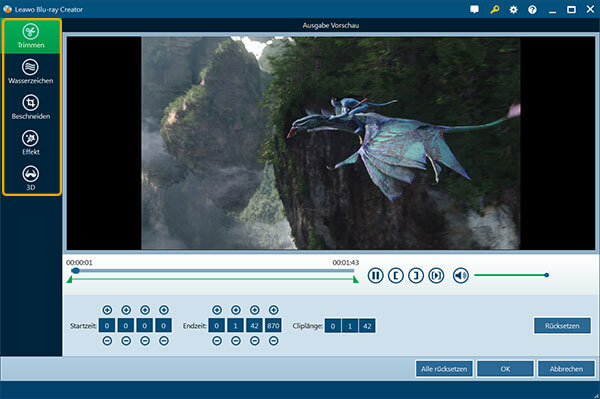Open the feedback chat bubble icon

[474, 9]
